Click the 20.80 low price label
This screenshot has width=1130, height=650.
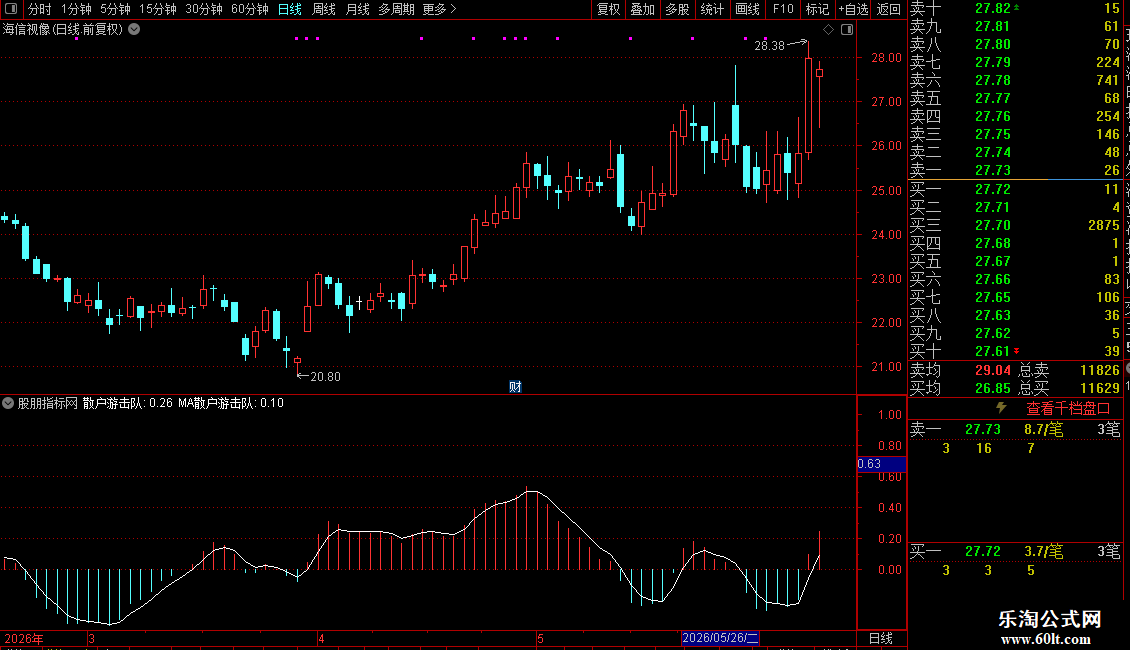(325, 376)
